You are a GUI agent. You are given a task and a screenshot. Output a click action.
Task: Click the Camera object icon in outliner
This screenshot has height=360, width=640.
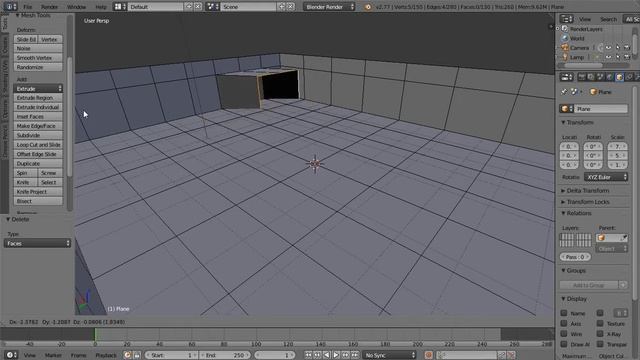[x=565, y=48]
